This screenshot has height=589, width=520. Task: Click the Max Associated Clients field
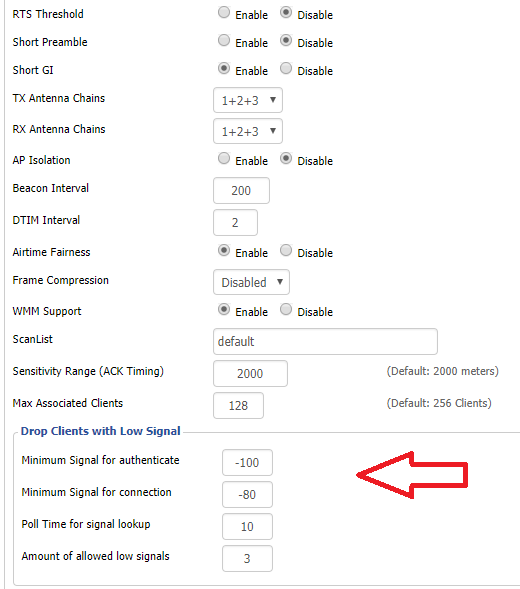pos(238,405)
